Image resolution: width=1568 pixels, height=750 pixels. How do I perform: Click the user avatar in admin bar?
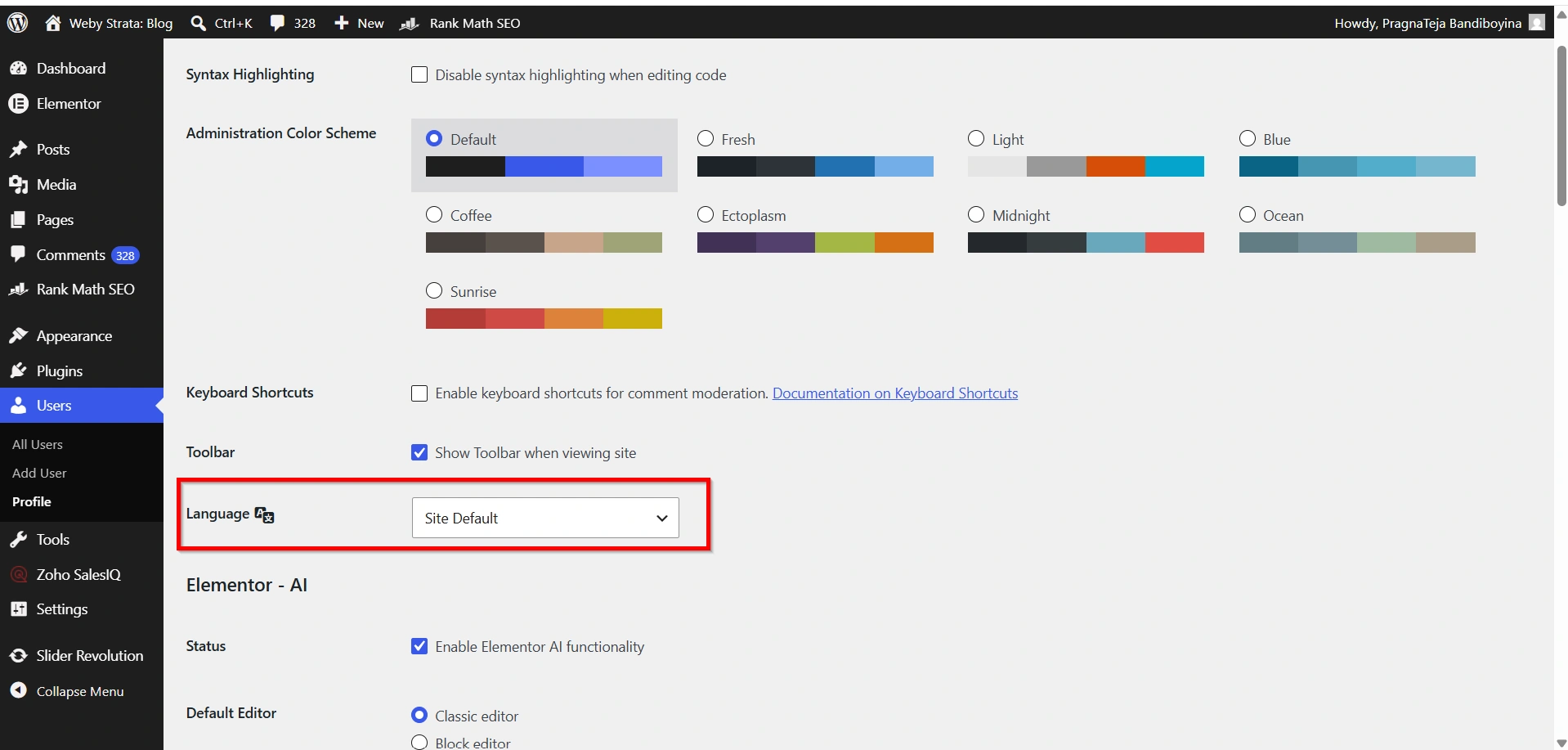pos(1537,23)
